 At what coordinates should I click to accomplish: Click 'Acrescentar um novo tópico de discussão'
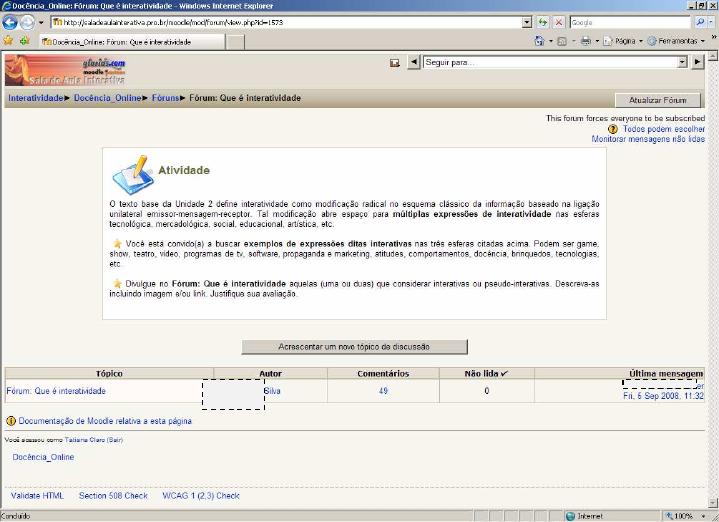click(354, 347)
